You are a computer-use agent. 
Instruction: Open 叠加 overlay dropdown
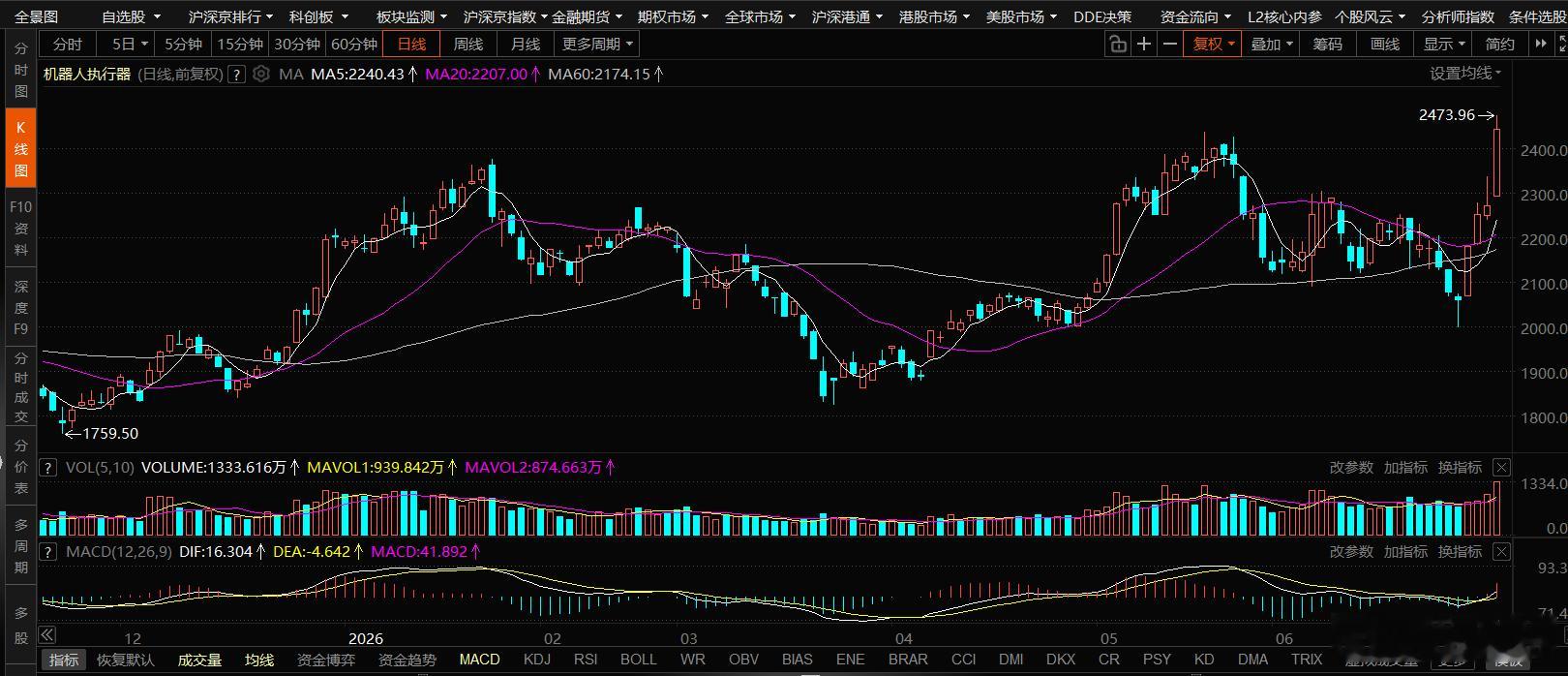click(x=1272, y=45)
